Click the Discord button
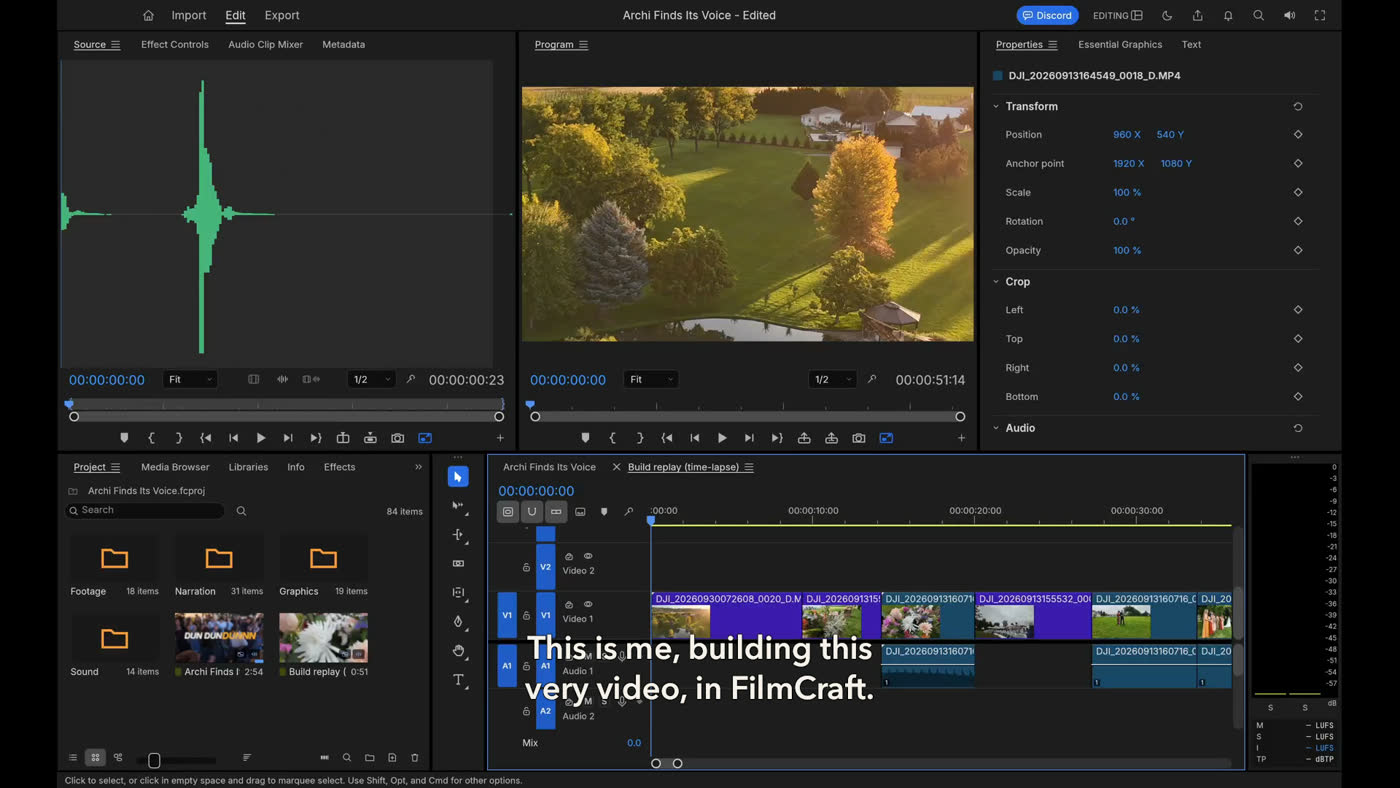 pyautogui.click(x=1047, y=15)
